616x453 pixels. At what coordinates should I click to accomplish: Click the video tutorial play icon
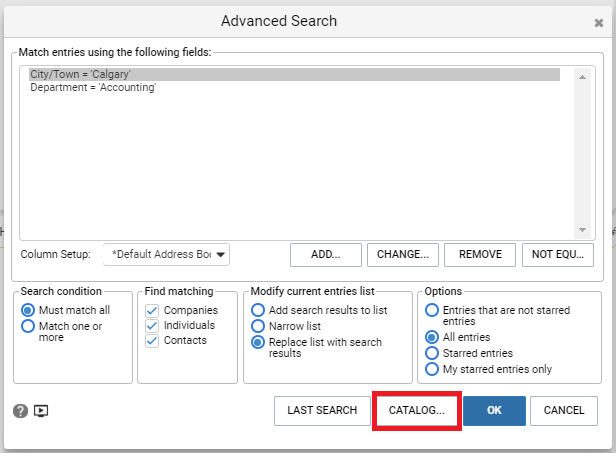[41, 411]
